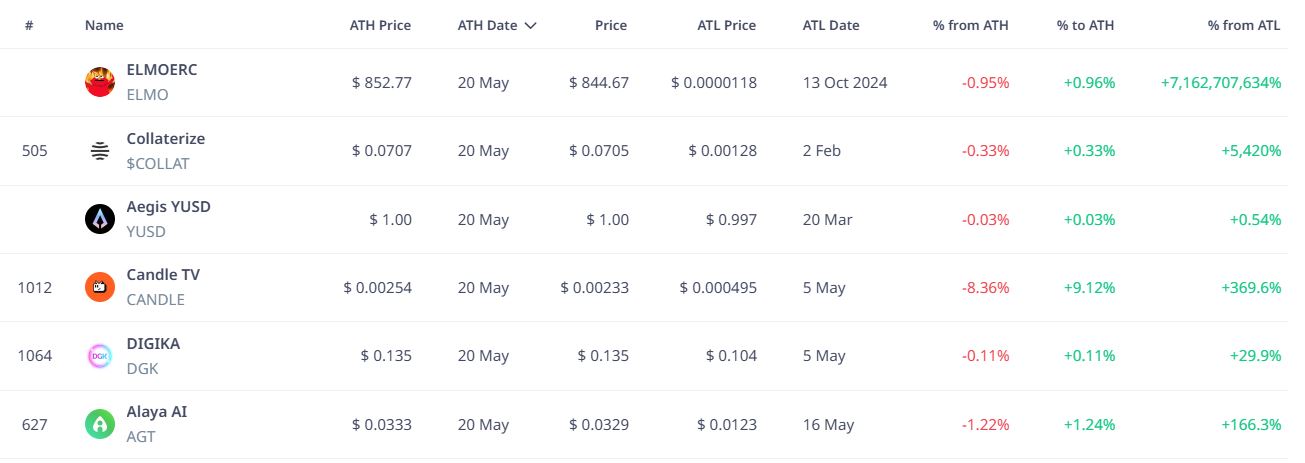Click the ELMOERC coin logo icon
Screen dimensions: 1305x463
pos(100,82)
